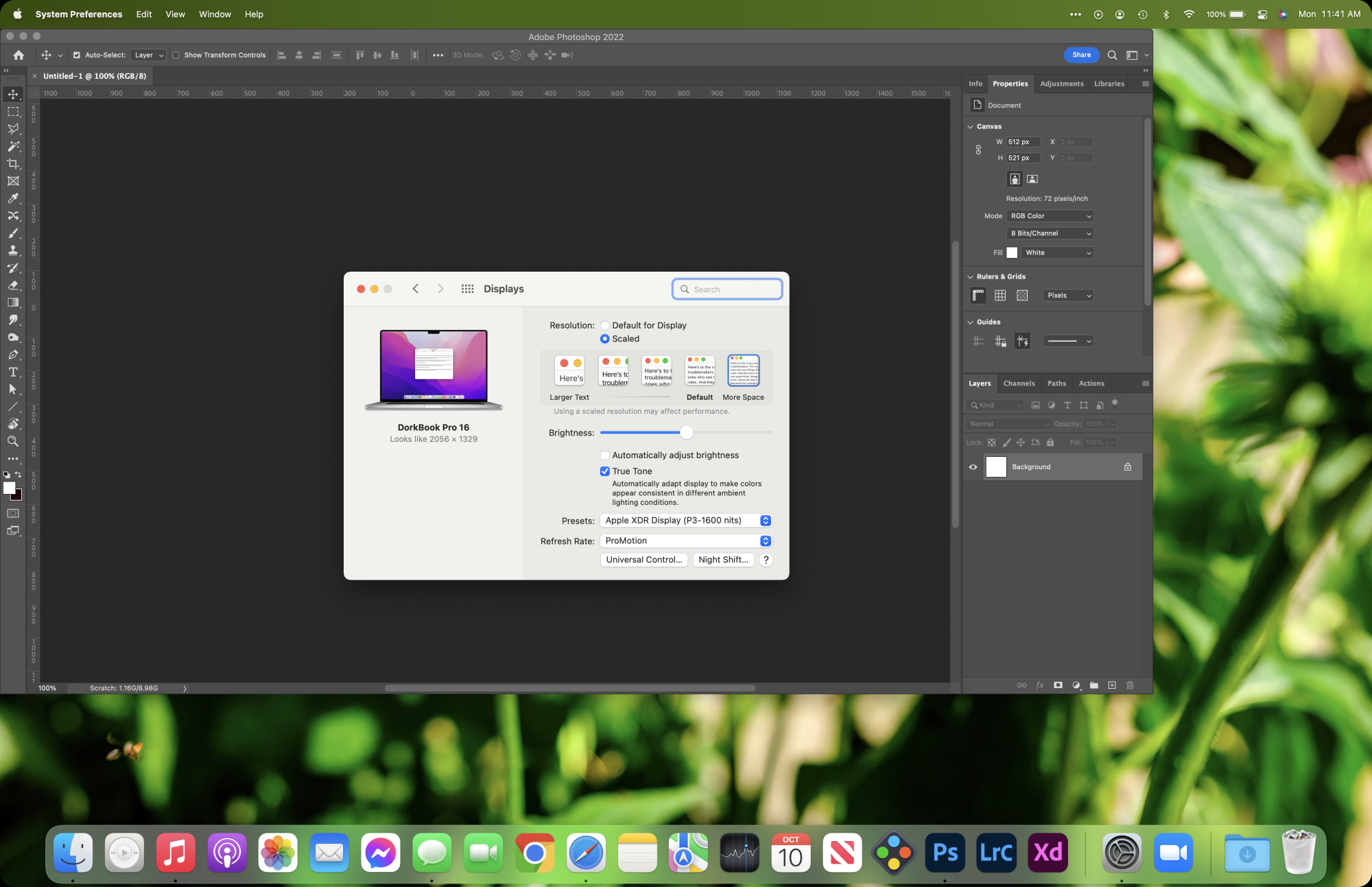Select Default for Display radio button
The height and width of the screenshot is (887, 1372).
[604, 326]
